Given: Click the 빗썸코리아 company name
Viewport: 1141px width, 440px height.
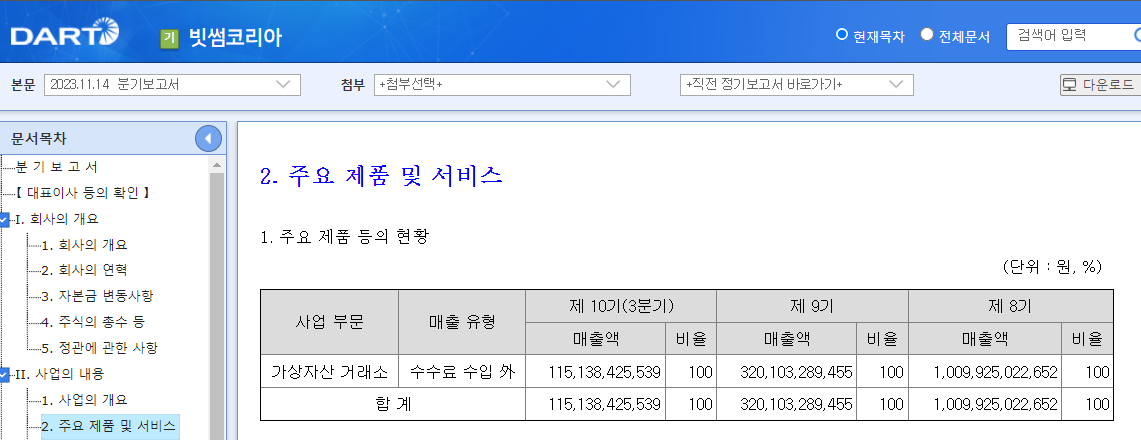Looking at the screenshot, I should [x=234, y=37].
